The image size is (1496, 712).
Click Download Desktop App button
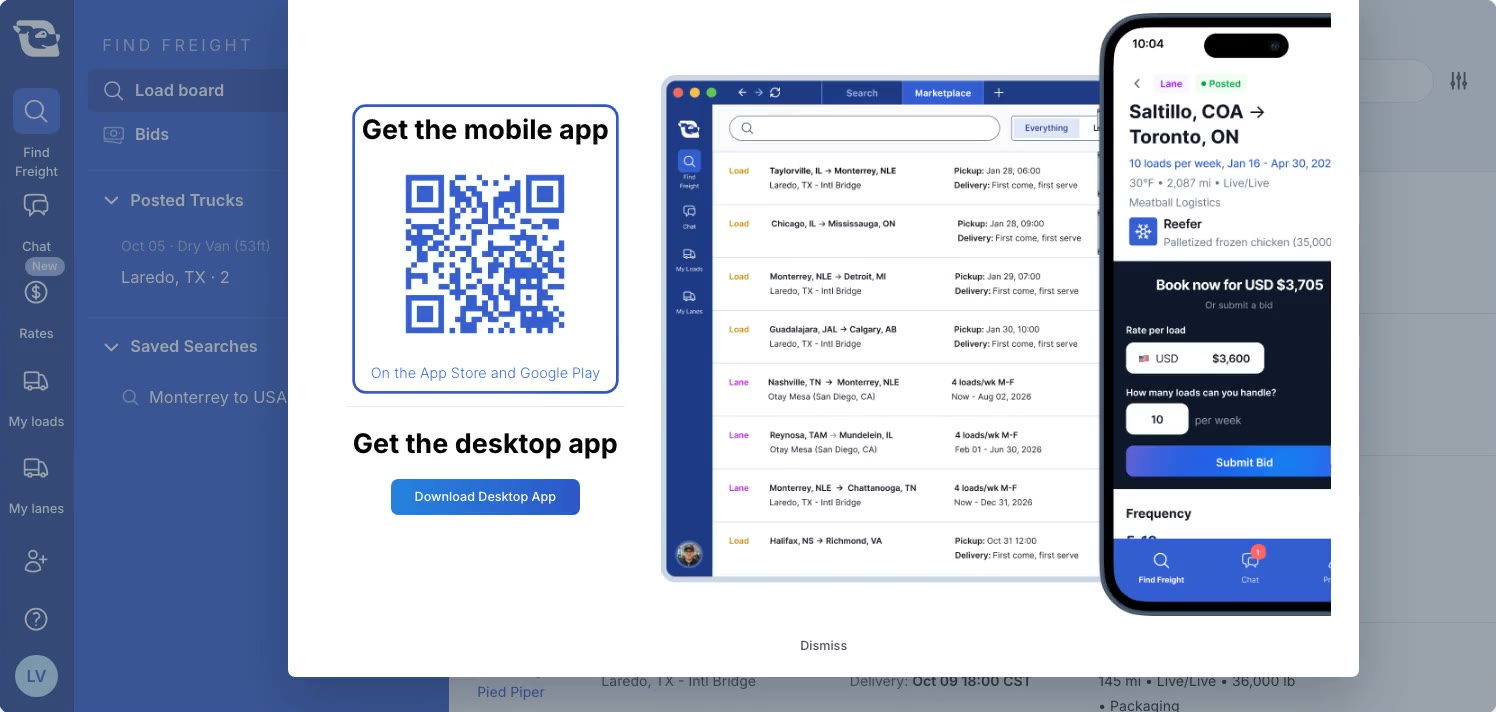(485, 497)
